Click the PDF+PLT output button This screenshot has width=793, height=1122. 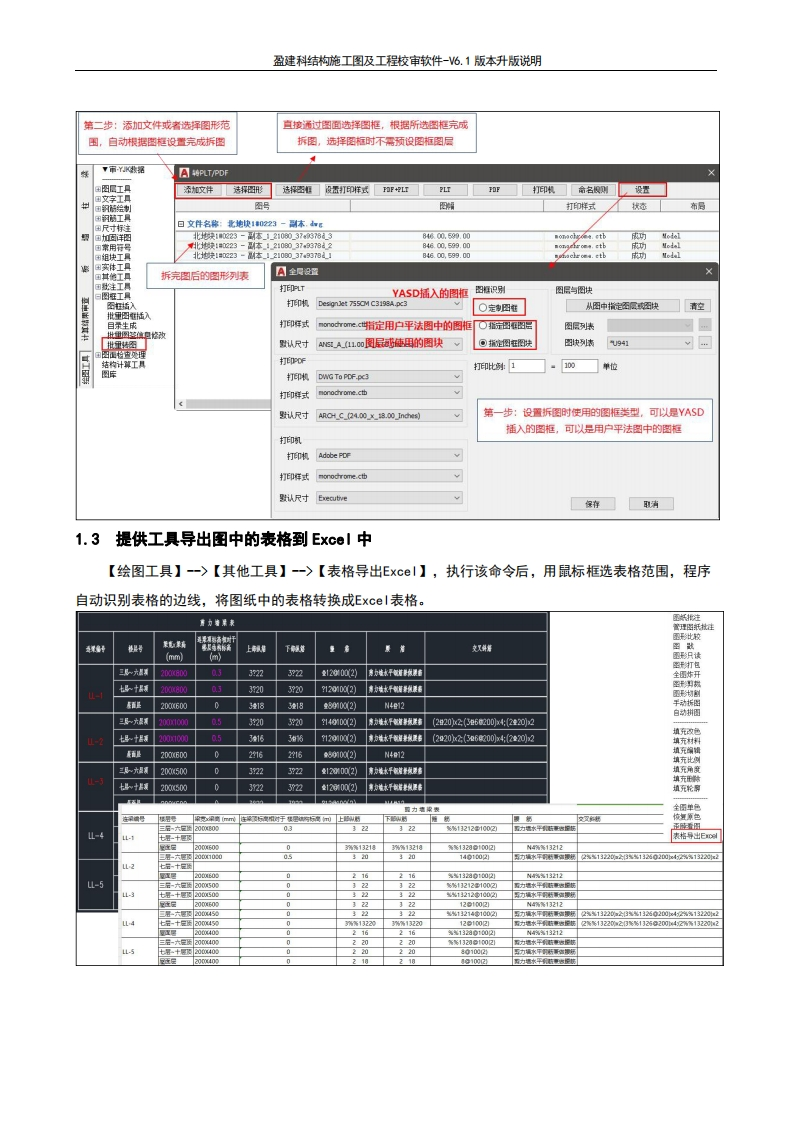(396, 190)
